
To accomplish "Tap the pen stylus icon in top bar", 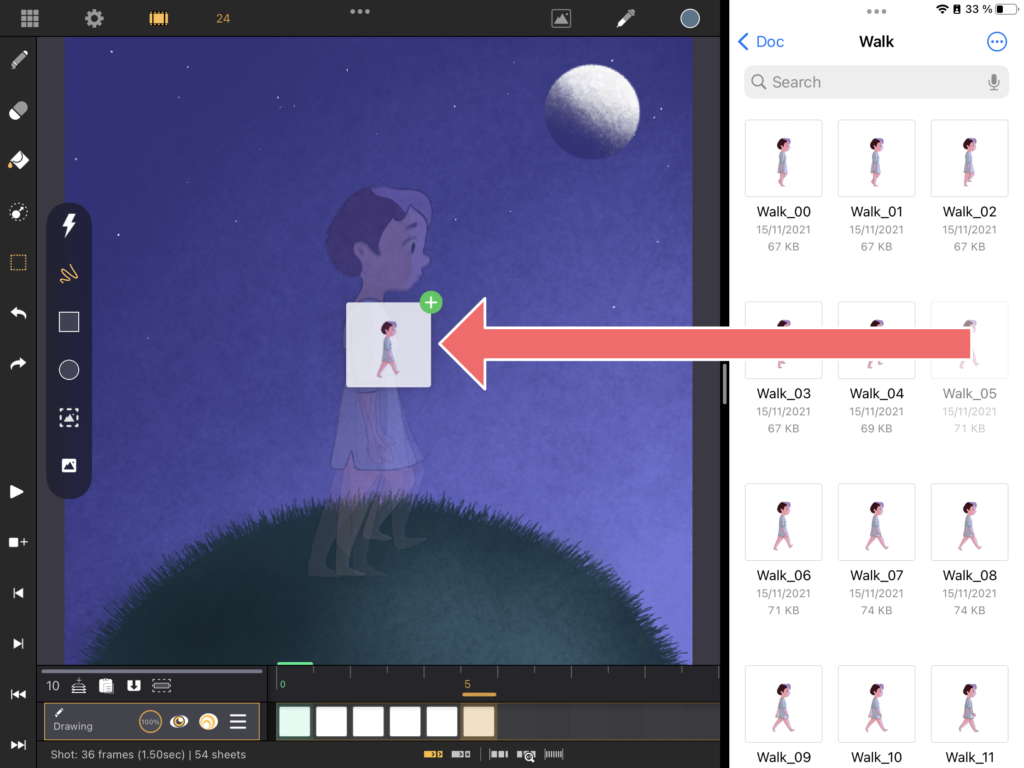I will point(626,18).
